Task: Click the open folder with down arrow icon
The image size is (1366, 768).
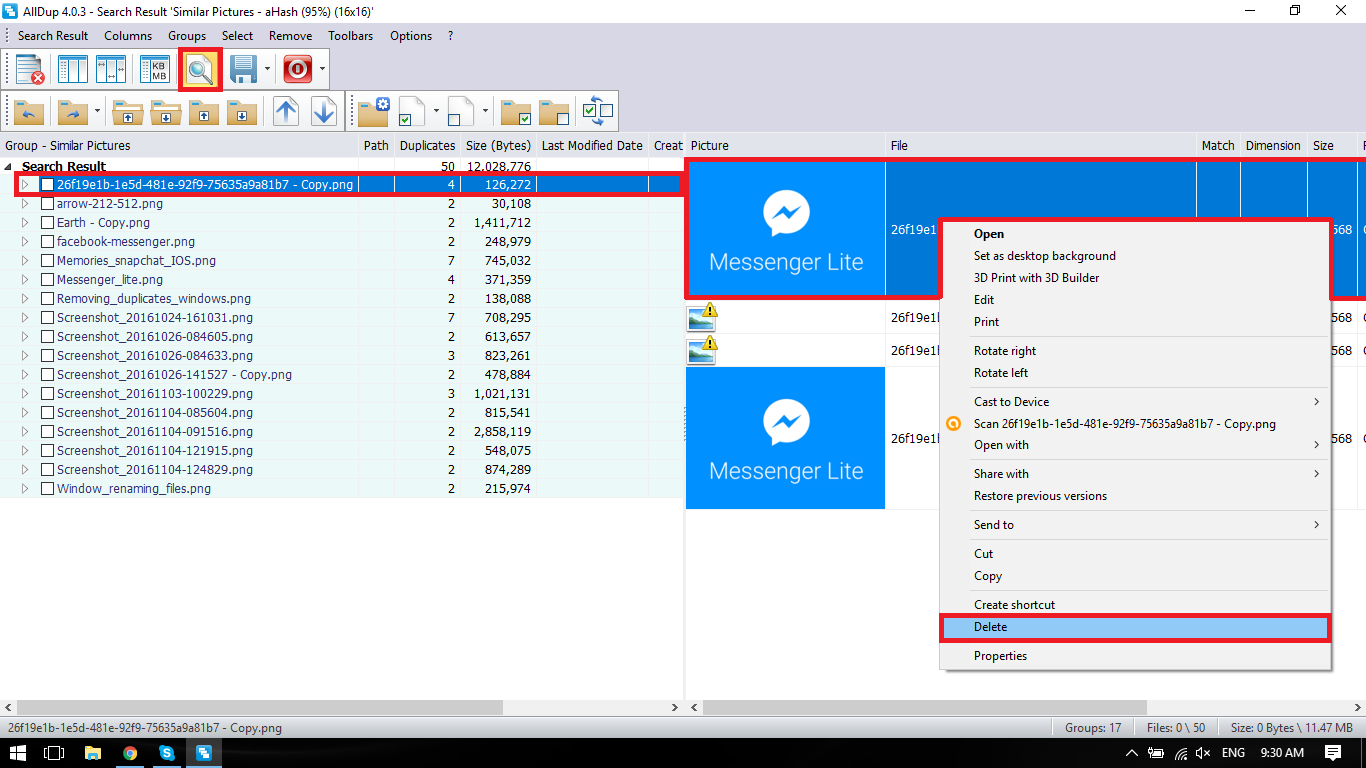Action: click(165, 111)
